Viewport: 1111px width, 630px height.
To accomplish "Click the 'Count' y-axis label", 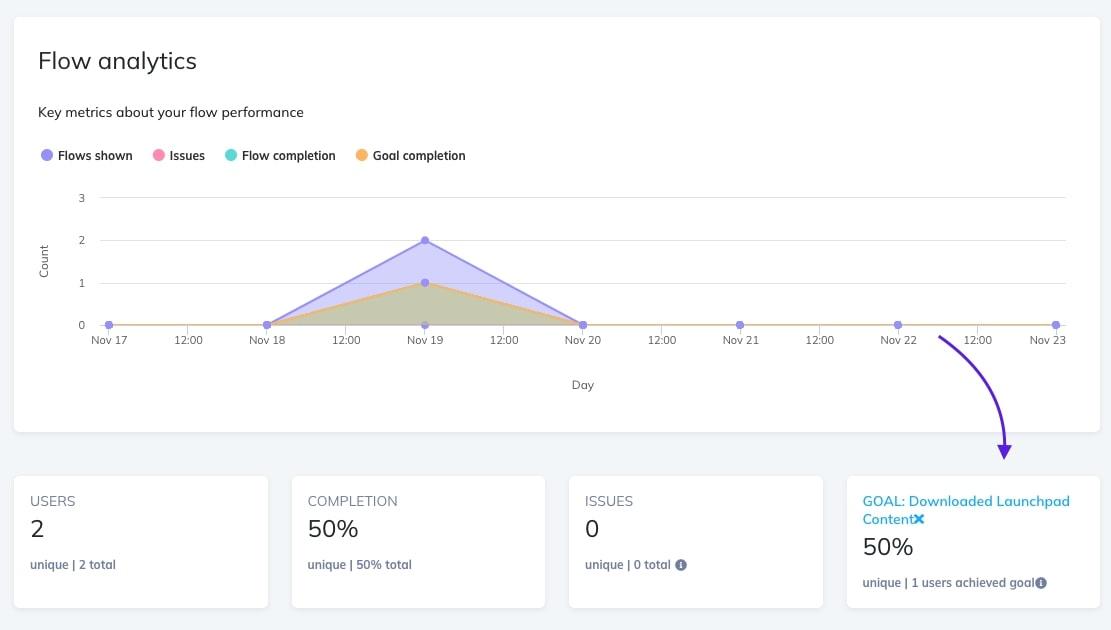I will click(x=44, y=261).
